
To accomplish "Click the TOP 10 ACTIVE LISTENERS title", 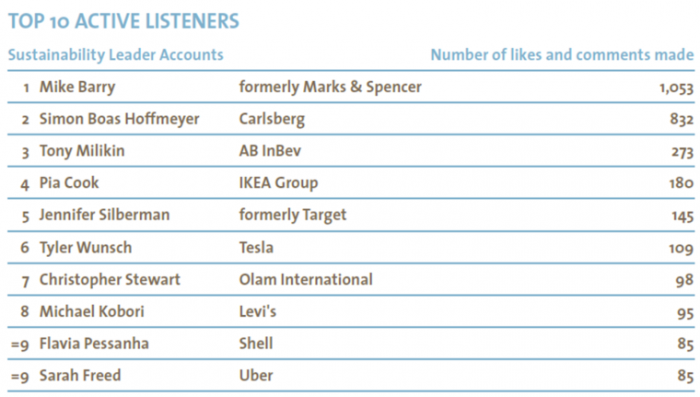I will coord(124,21).
